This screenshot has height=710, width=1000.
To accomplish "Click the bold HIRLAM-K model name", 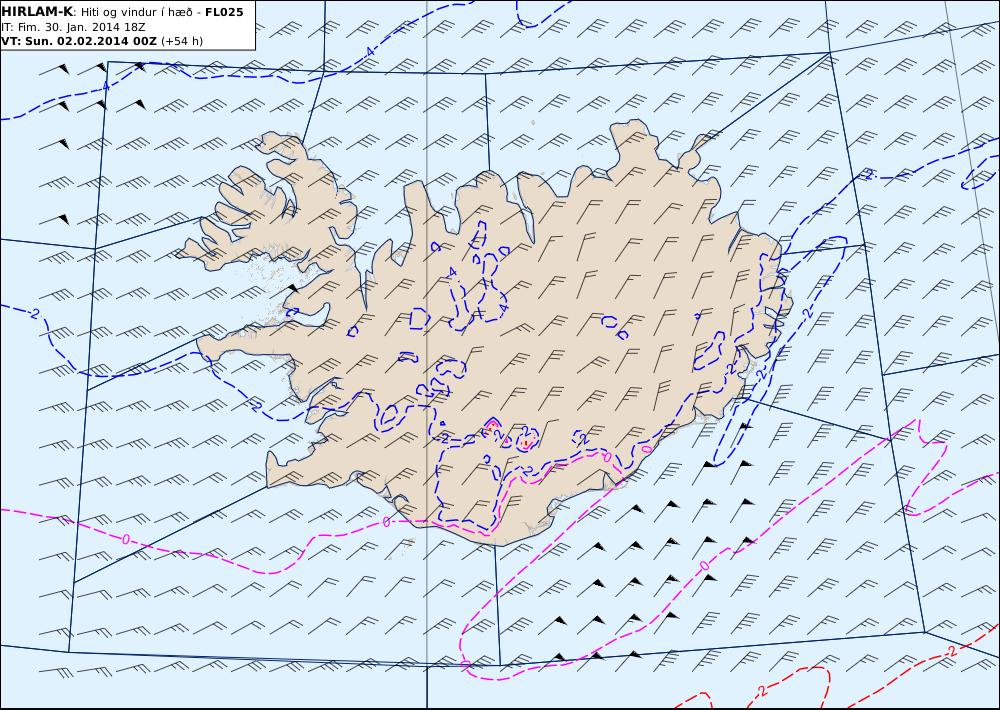I will click(x=38, y=12).
